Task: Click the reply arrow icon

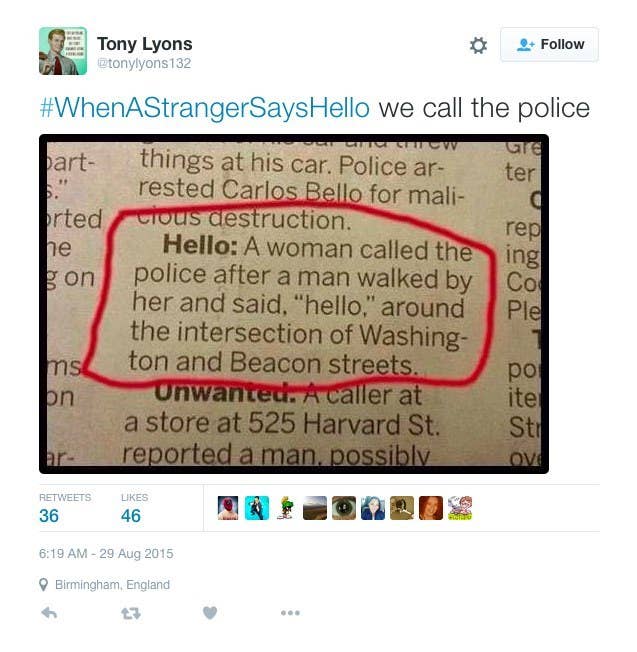Action: tap(49, 613)
